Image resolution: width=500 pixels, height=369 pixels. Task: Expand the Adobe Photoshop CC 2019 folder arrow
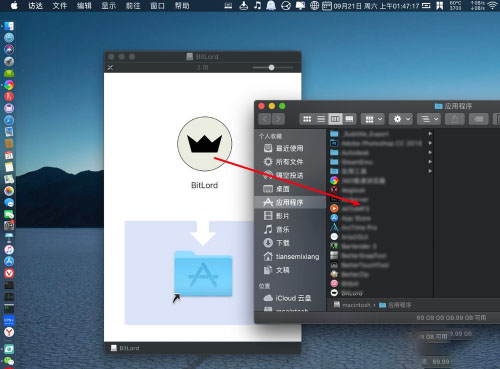coord(430,143)
